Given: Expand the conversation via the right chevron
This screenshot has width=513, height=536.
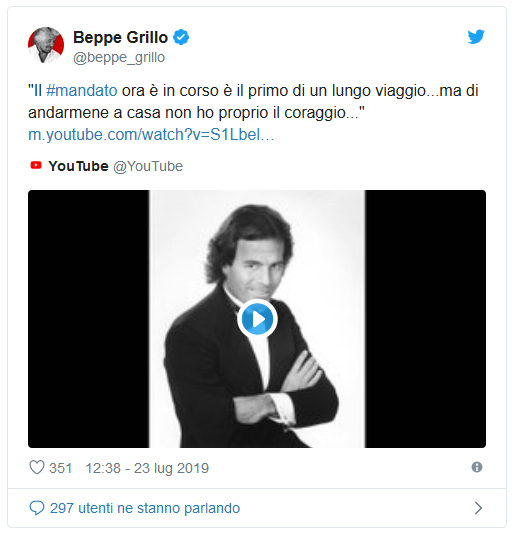Looking at the screenshot, I should click(x=478, y=508).
